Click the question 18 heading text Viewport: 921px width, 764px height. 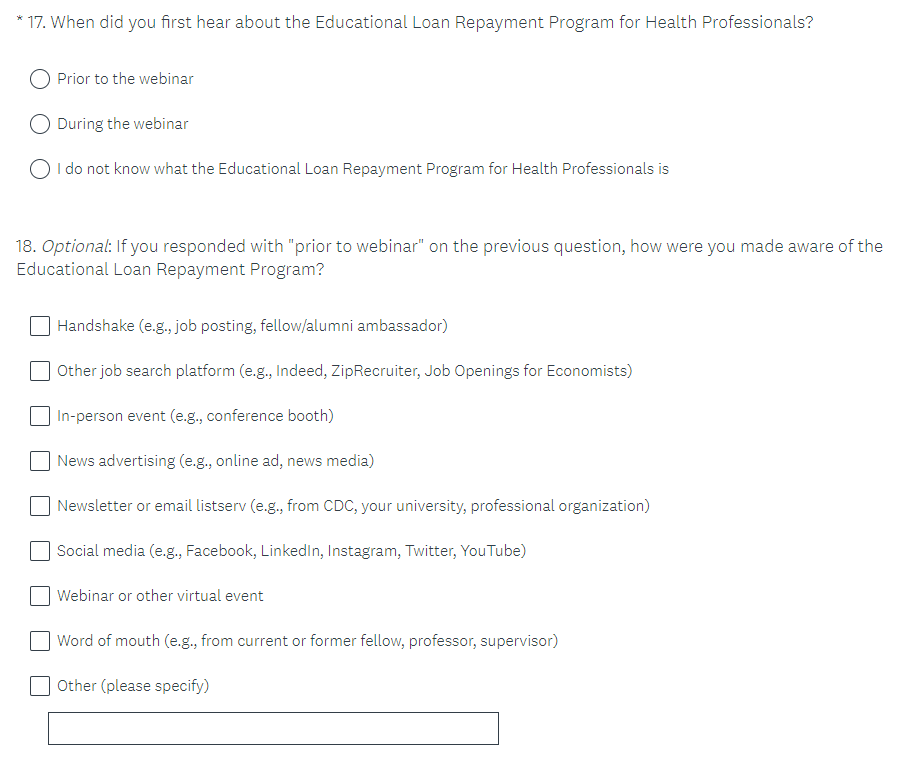(x=450, y=246)
